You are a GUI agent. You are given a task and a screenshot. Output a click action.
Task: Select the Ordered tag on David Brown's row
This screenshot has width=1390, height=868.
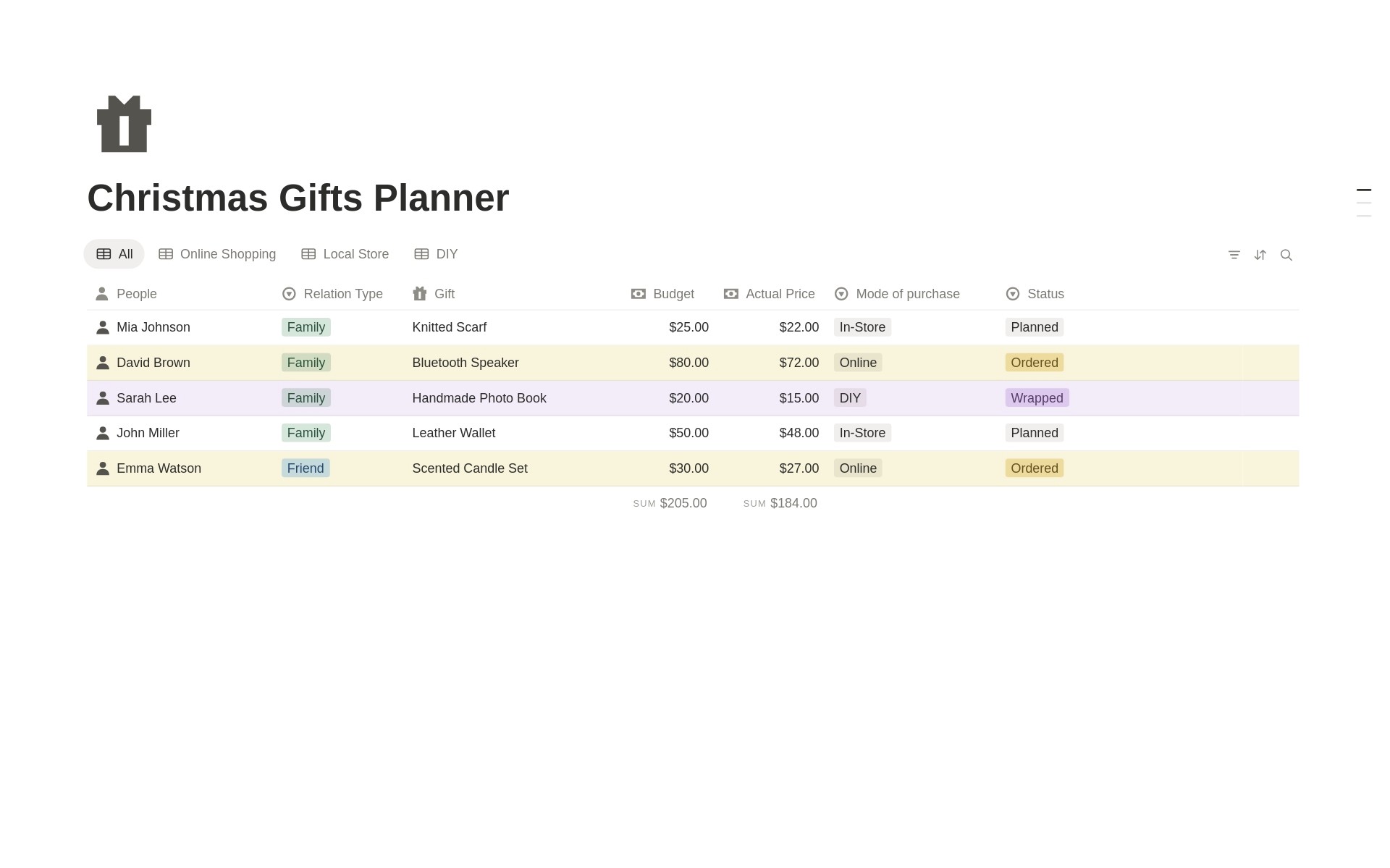point(1034,363)
